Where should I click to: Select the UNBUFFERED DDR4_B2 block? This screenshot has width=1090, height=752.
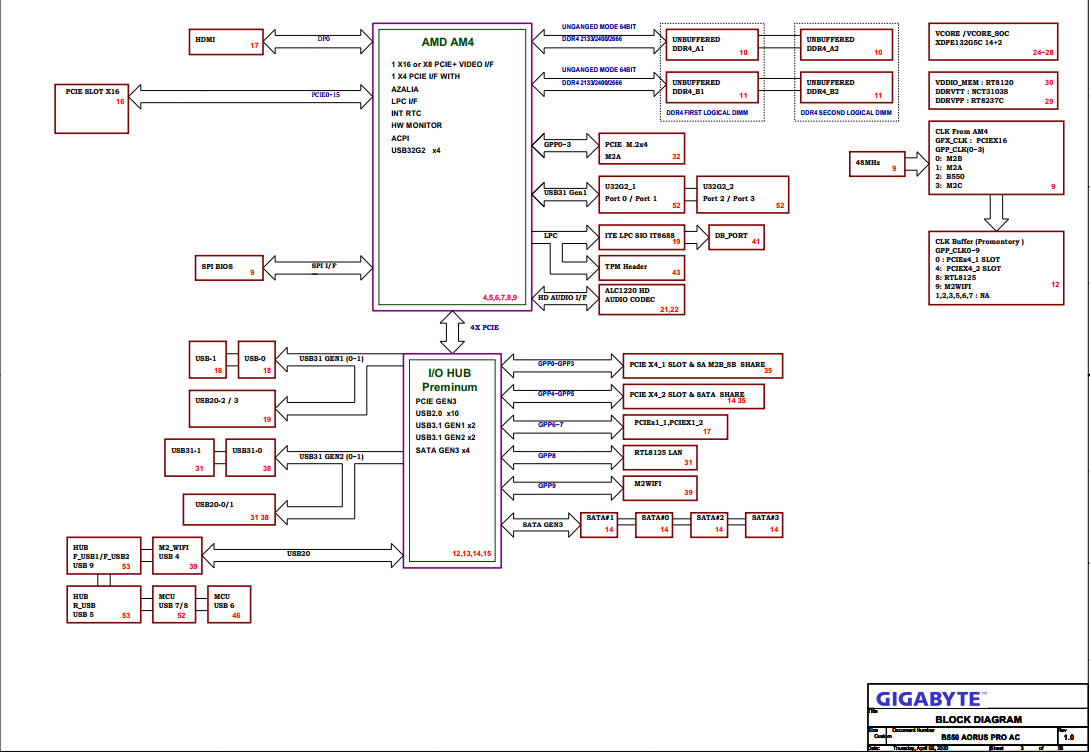coord(846,88)
